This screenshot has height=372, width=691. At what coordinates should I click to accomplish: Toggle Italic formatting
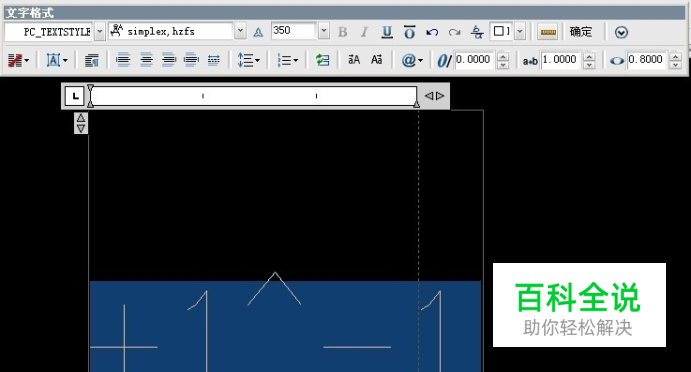point(364,32)
